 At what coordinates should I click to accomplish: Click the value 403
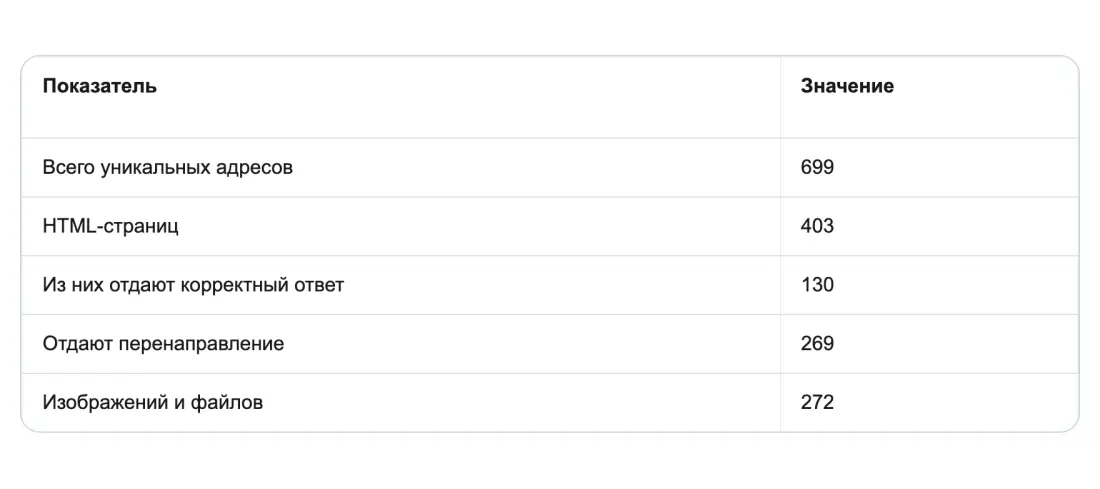click(x=817, y=227)
